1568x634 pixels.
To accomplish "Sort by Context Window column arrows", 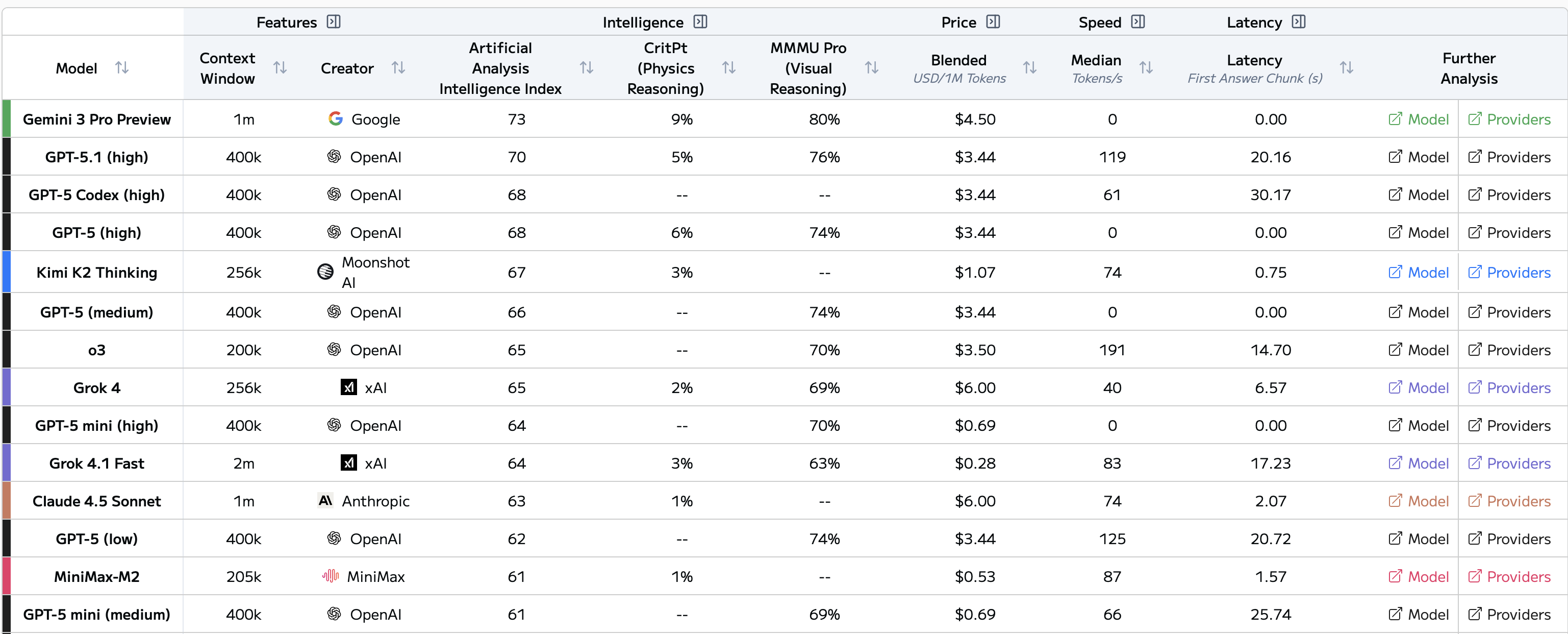I will pos(280,67).
